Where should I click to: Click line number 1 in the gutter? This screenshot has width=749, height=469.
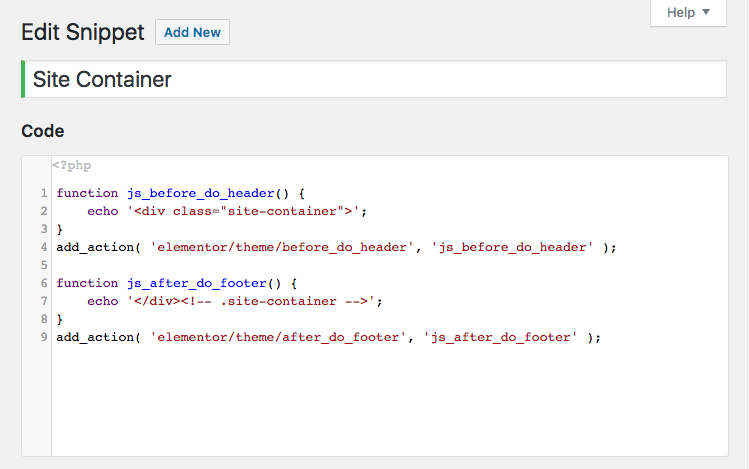44,193
